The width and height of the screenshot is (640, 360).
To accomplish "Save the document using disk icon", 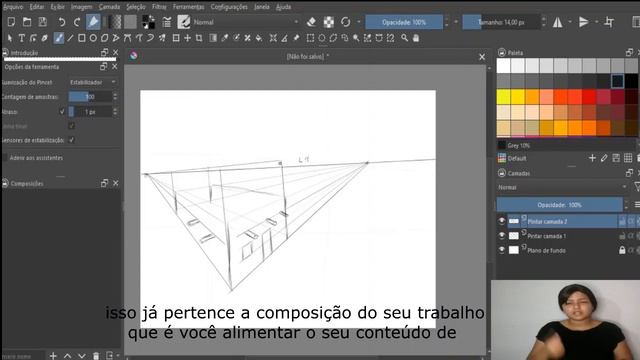I will (42, 22).
